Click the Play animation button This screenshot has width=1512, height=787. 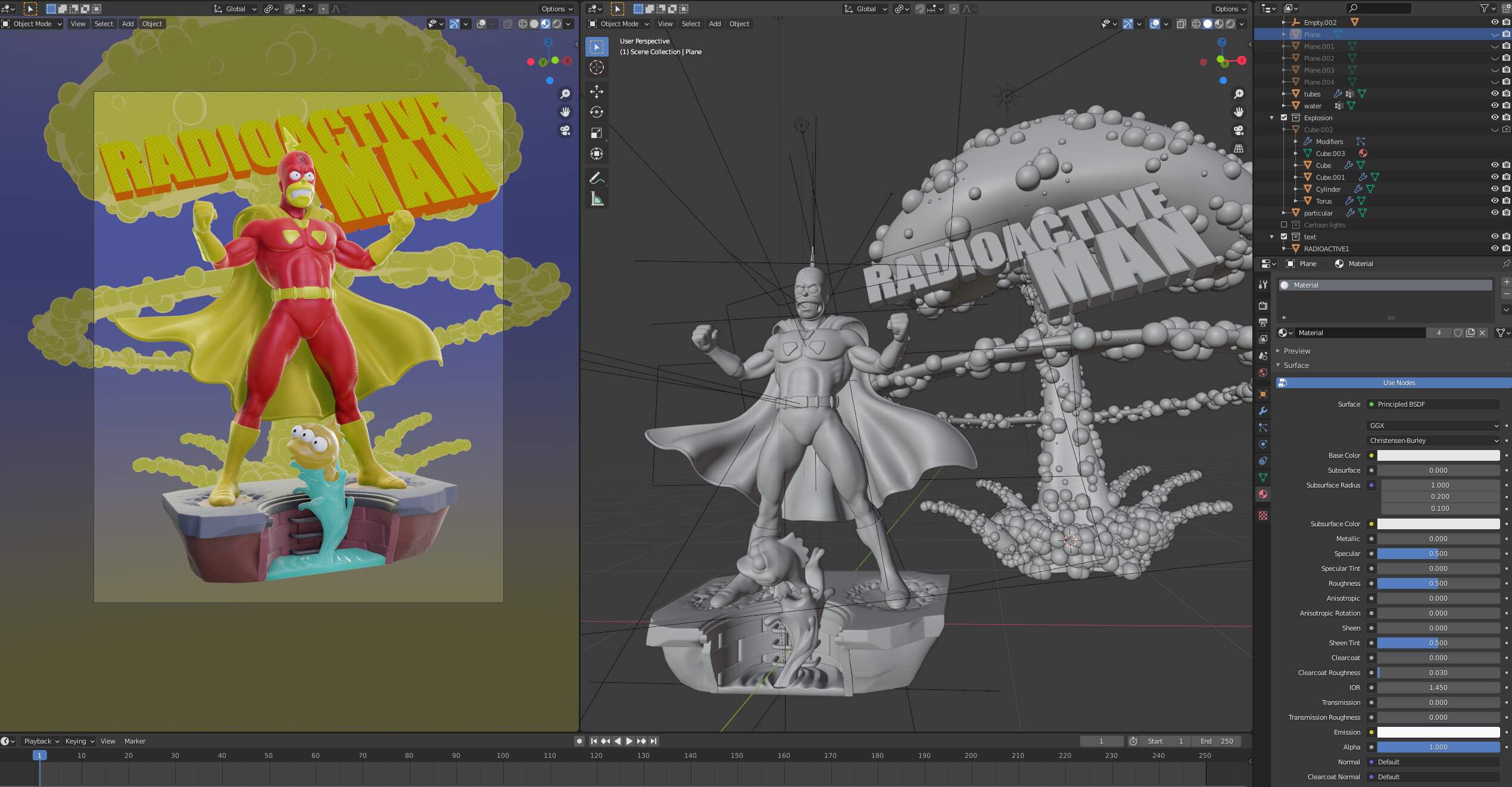pos(629,741)
